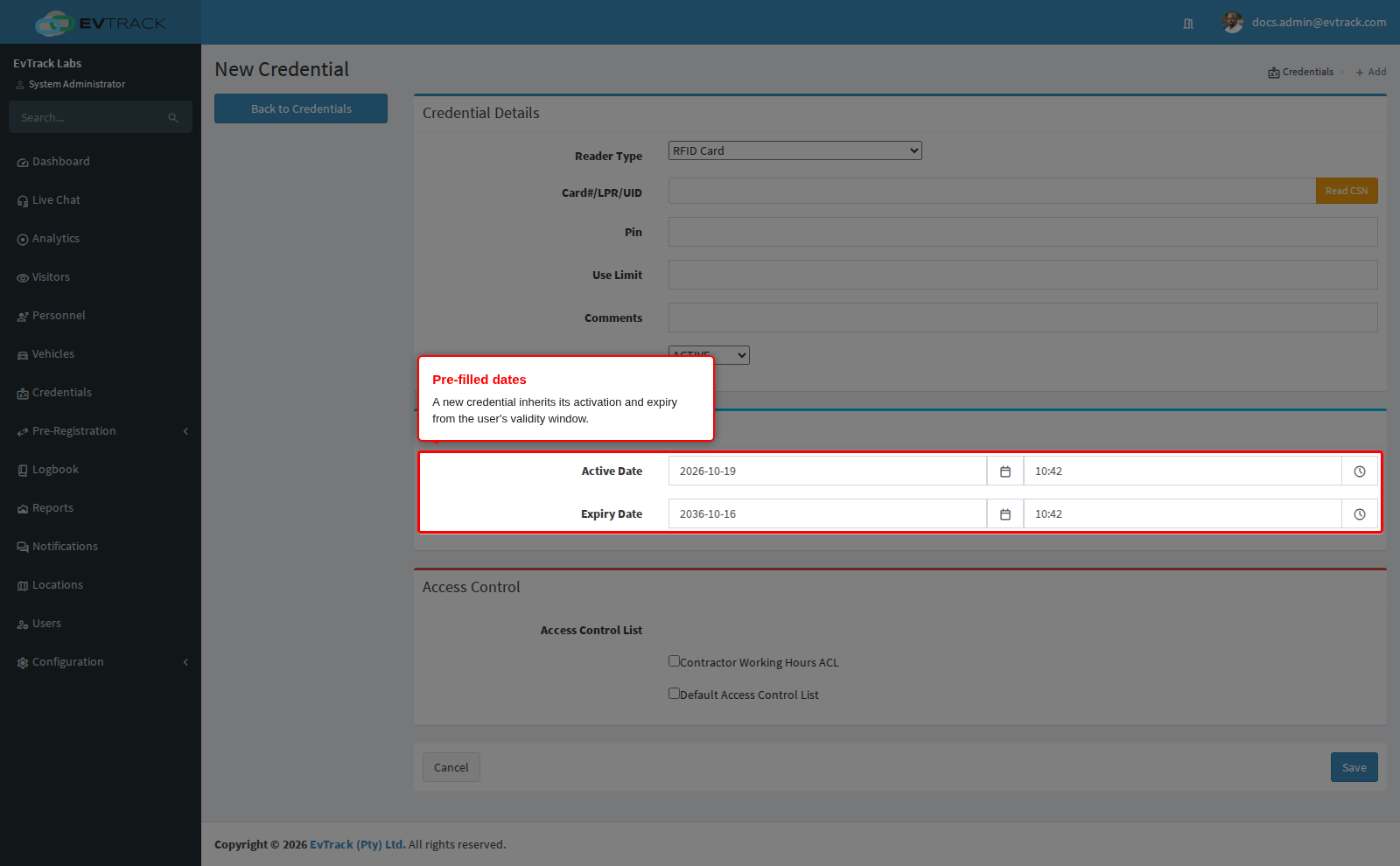Open the Dashboard sidebar icon
The height and width of the screenshot is (866, 1400).
[x=23, y=163]
